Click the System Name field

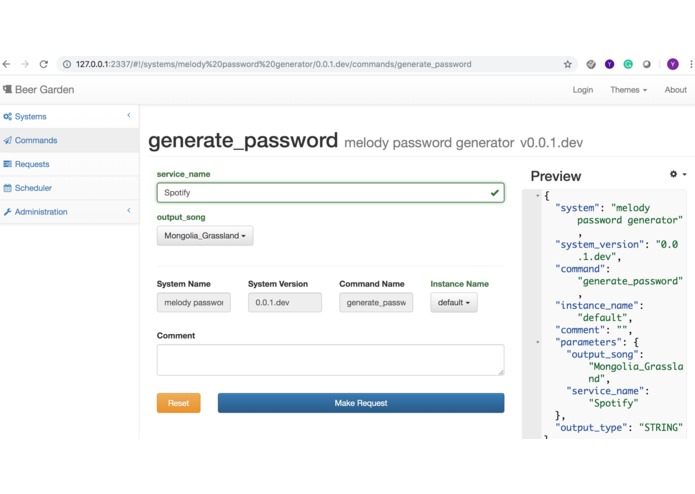click(x=194, y=303)
